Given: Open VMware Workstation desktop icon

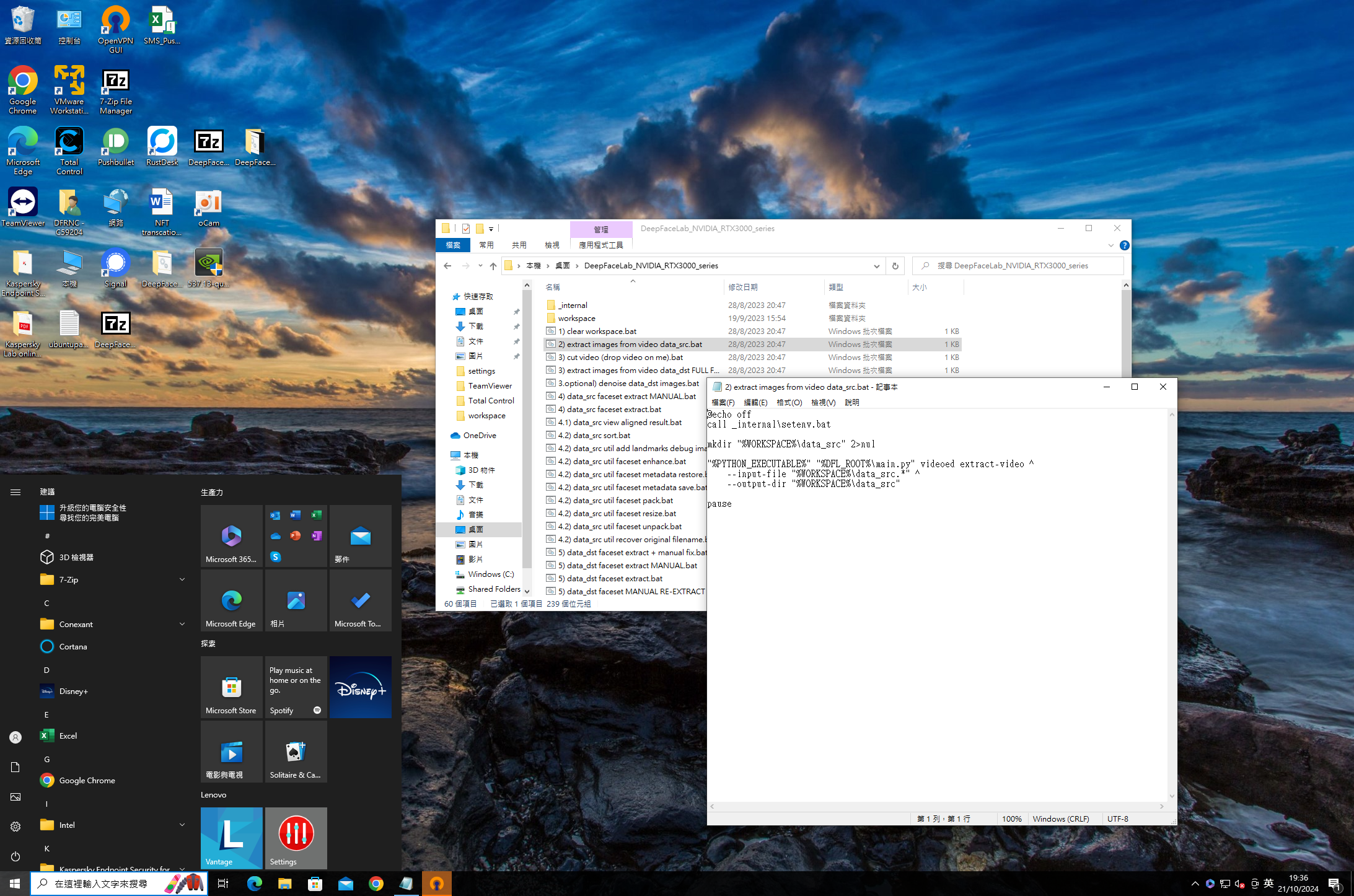Looking at the screenshot, I should point(69,90).
